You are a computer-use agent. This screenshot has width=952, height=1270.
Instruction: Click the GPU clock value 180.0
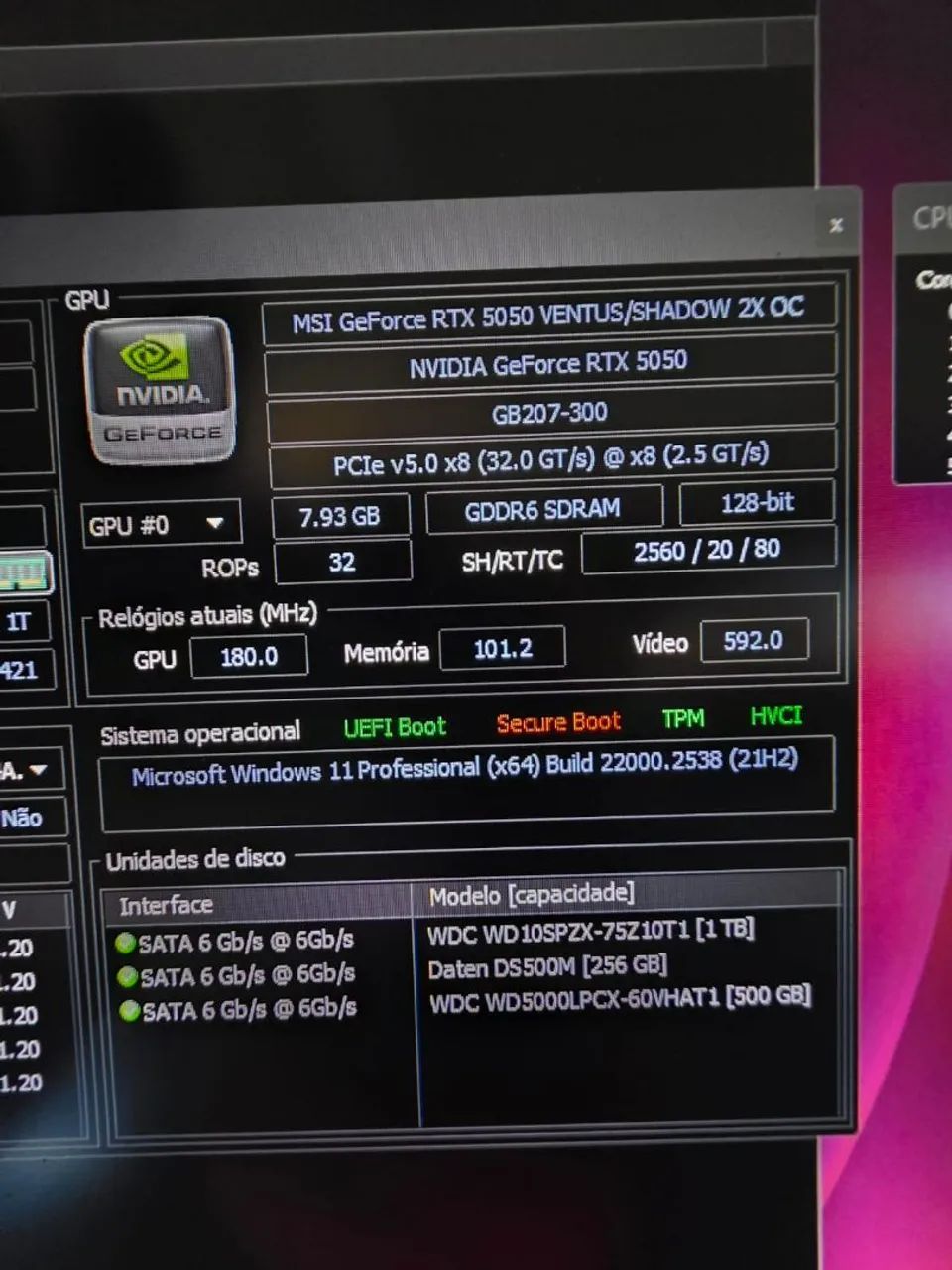click(249, 656)
